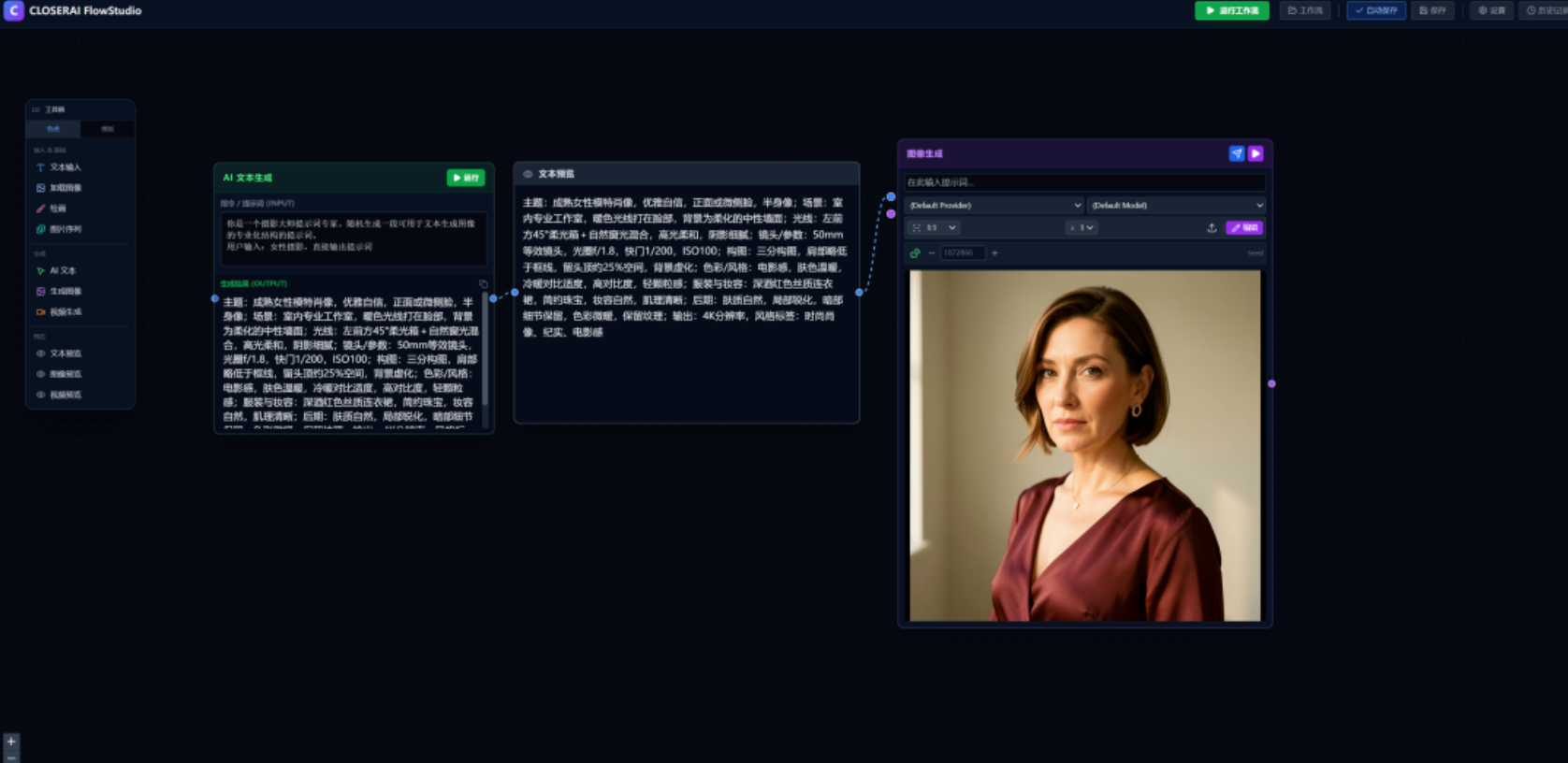Image resolution: width=1568 pixels, height=763 pixels.
Task: Select the 文本输入 text input node
Action: (x=64, y=167)
